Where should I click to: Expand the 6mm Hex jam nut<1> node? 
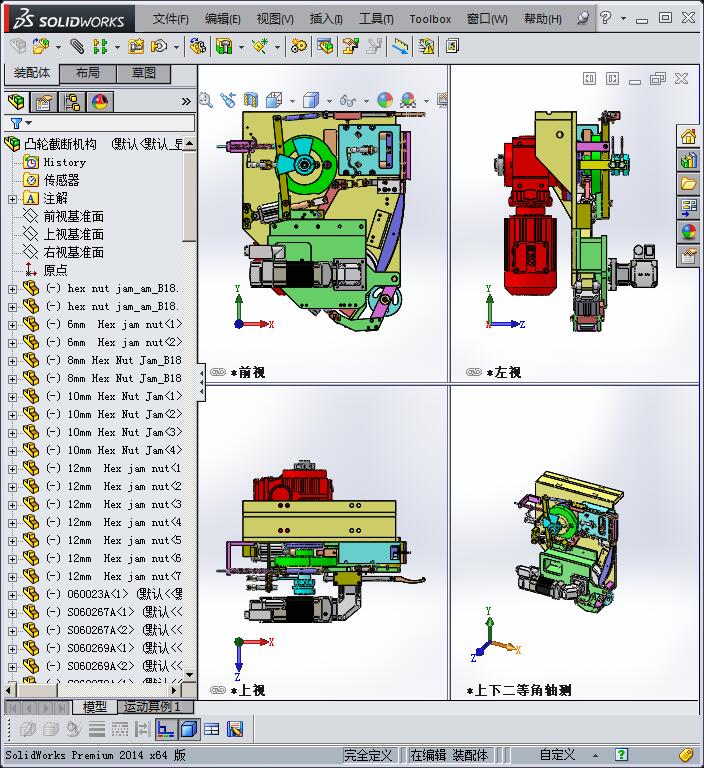pos(12,325)
